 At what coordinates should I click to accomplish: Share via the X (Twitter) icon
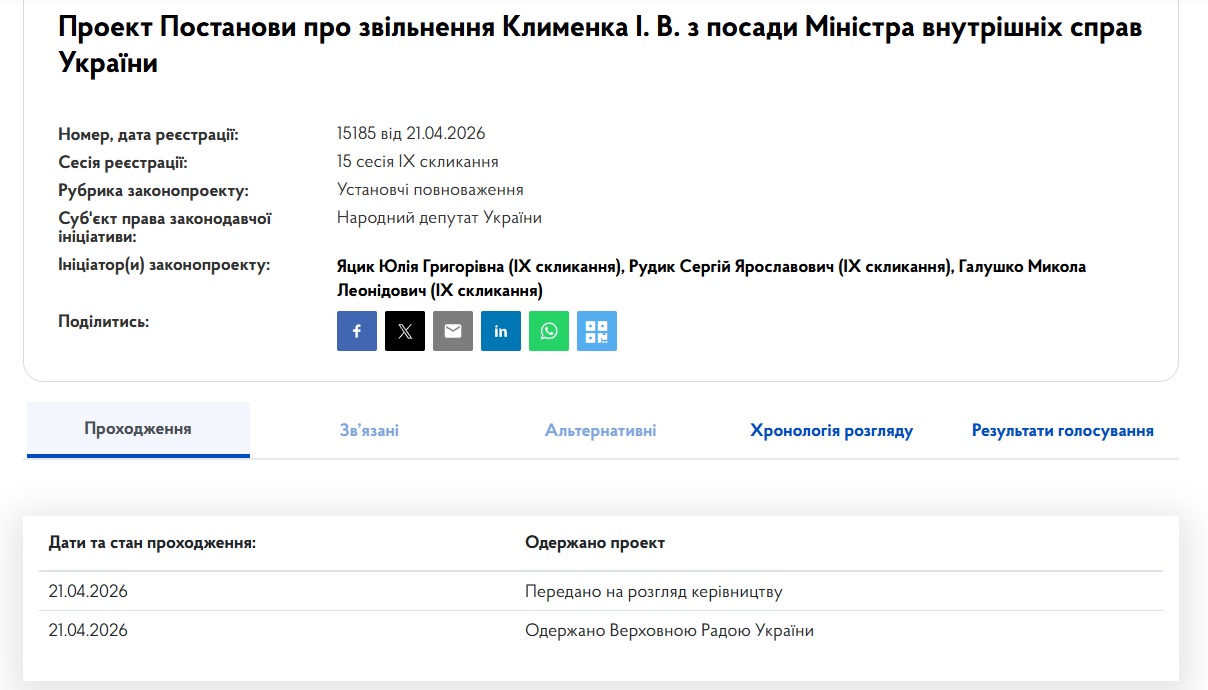tap(405, 331)
